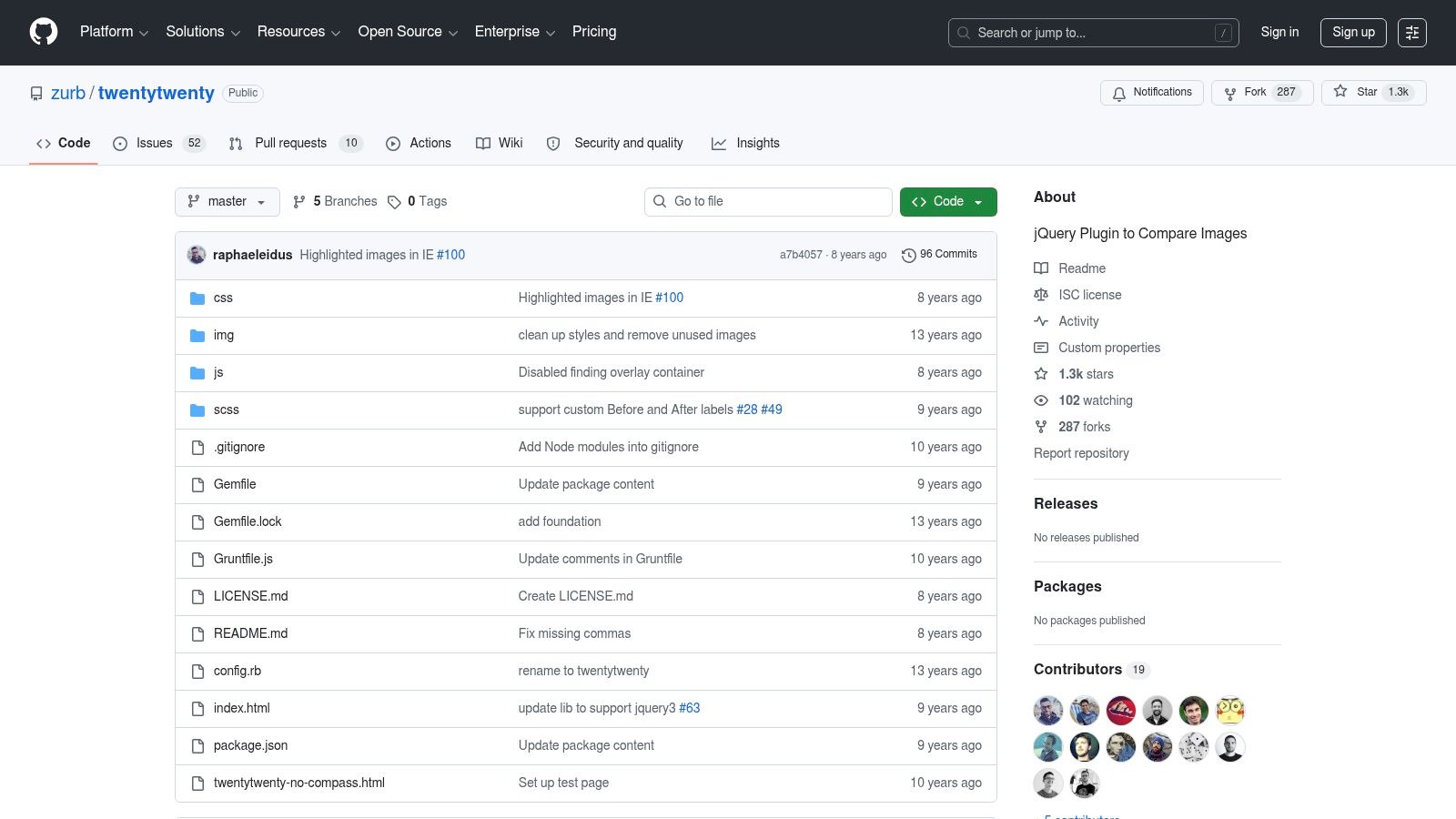The image size is (1456, 819).
Task: Open the global navigation settings icon
Action: click(1412, 33)
